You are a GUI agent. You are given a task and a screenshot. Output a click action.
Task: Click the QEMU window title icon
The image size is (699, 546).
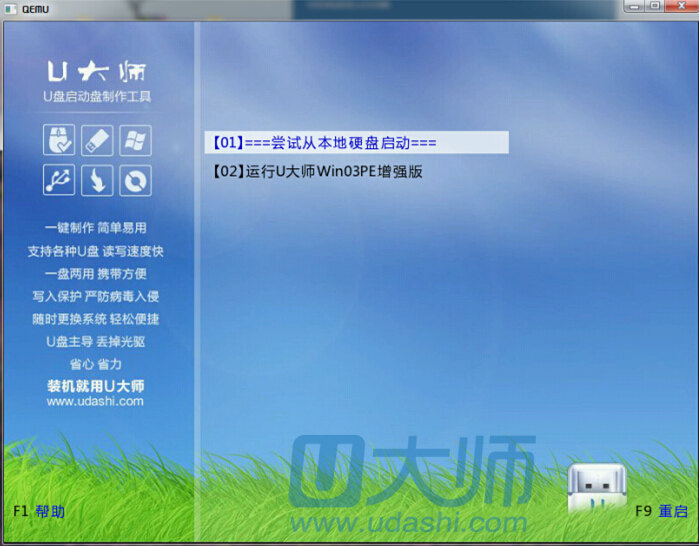click(10, 8)
